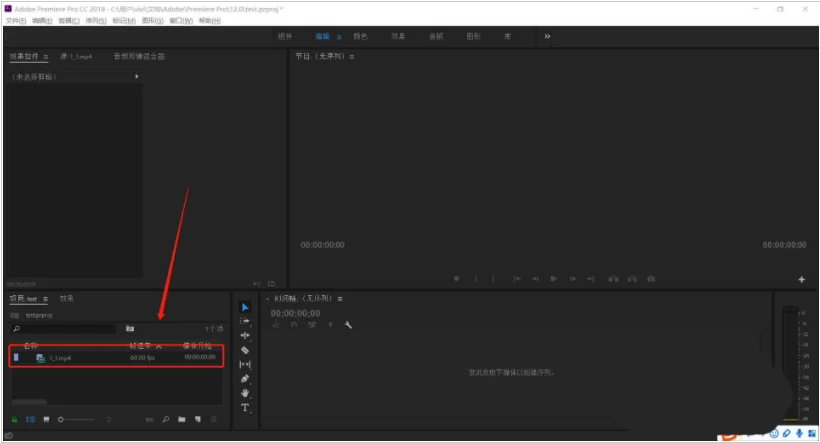Toggle project read-only lock icon
Screen dimensions: 820x443
[x=14, y=419]
